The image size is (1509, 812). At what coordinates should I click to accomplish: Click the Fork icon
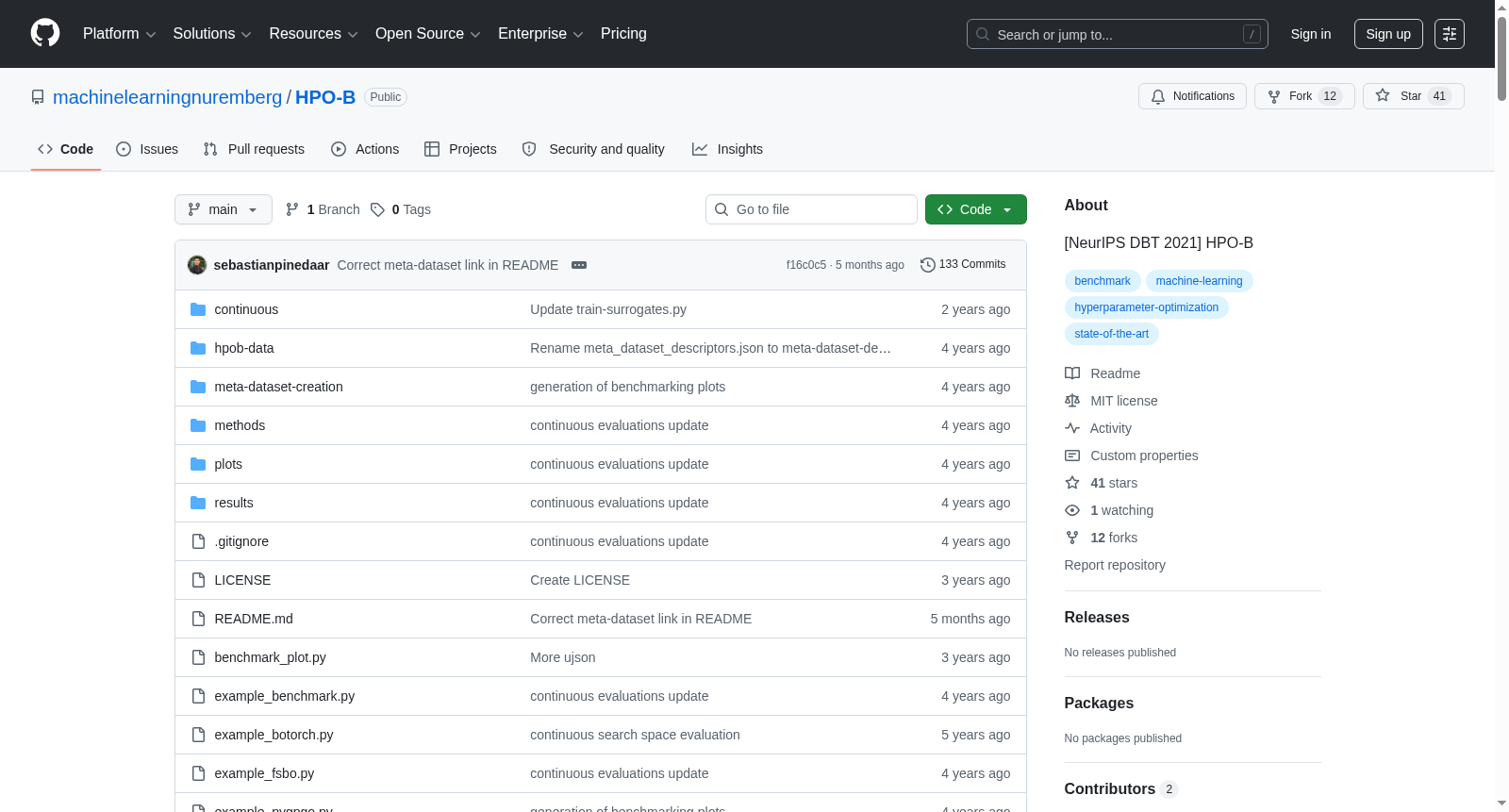point(1274,96)
